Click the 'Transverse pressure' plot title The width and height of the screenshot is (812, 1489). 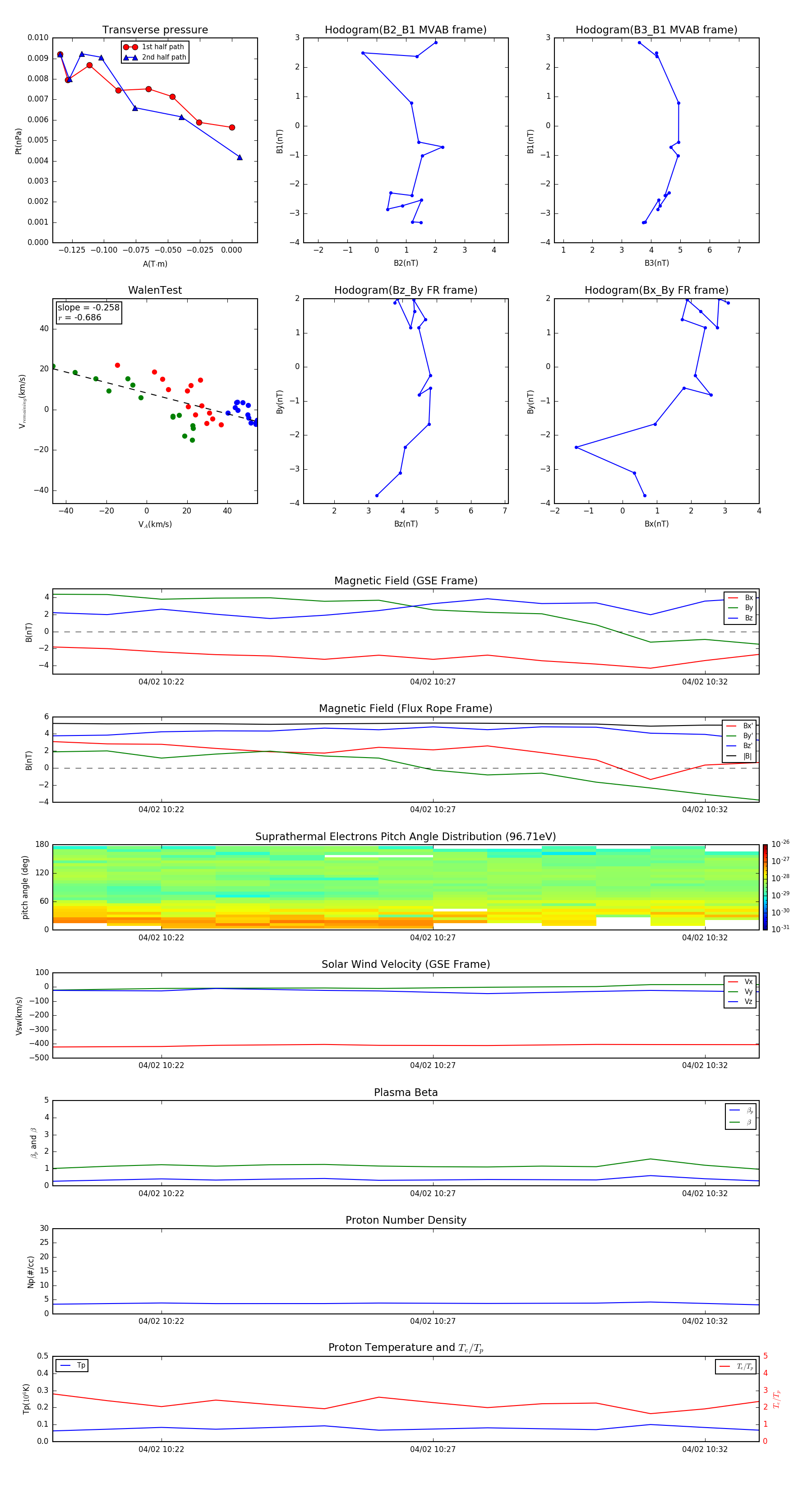pyautogui.click(x=155, y=30)
